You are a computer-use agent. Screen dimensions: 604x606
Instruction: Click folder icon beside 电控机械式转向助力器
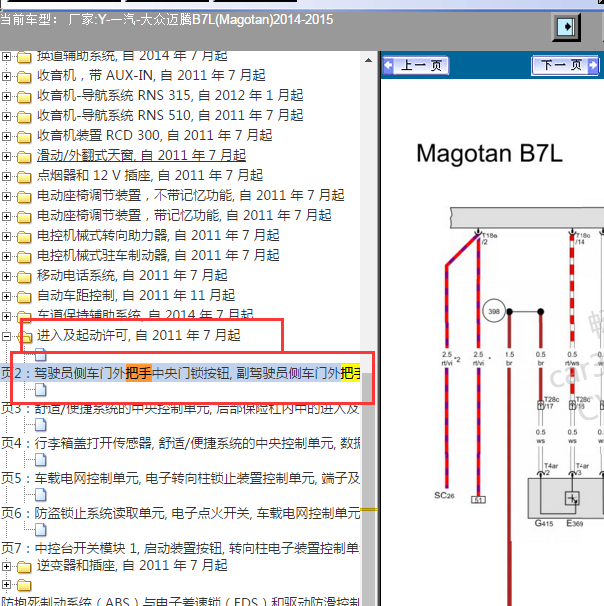tap(24, 237)
